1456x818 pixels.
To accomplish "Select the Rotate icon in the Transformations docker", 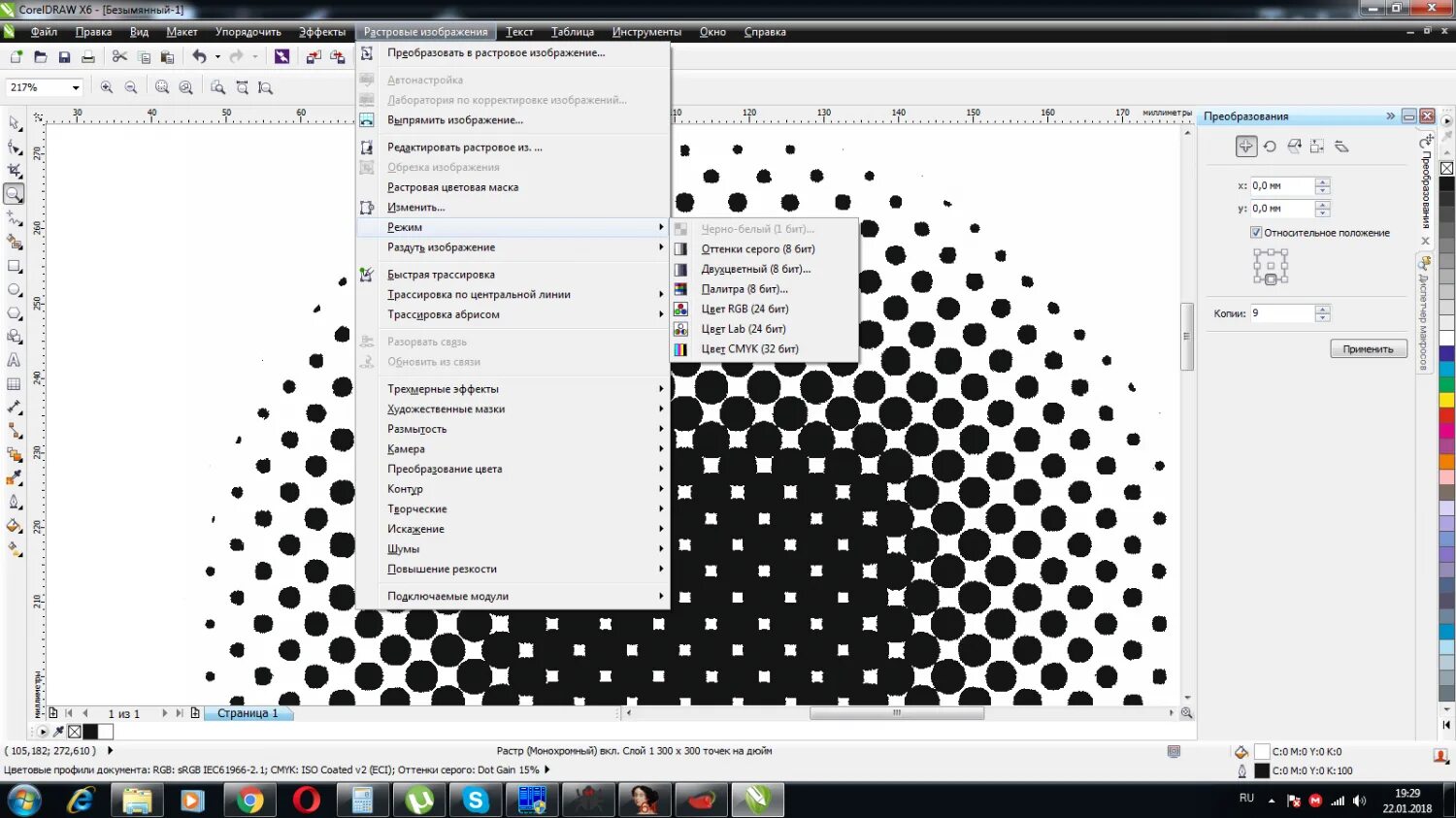I will pos(1270,147).
